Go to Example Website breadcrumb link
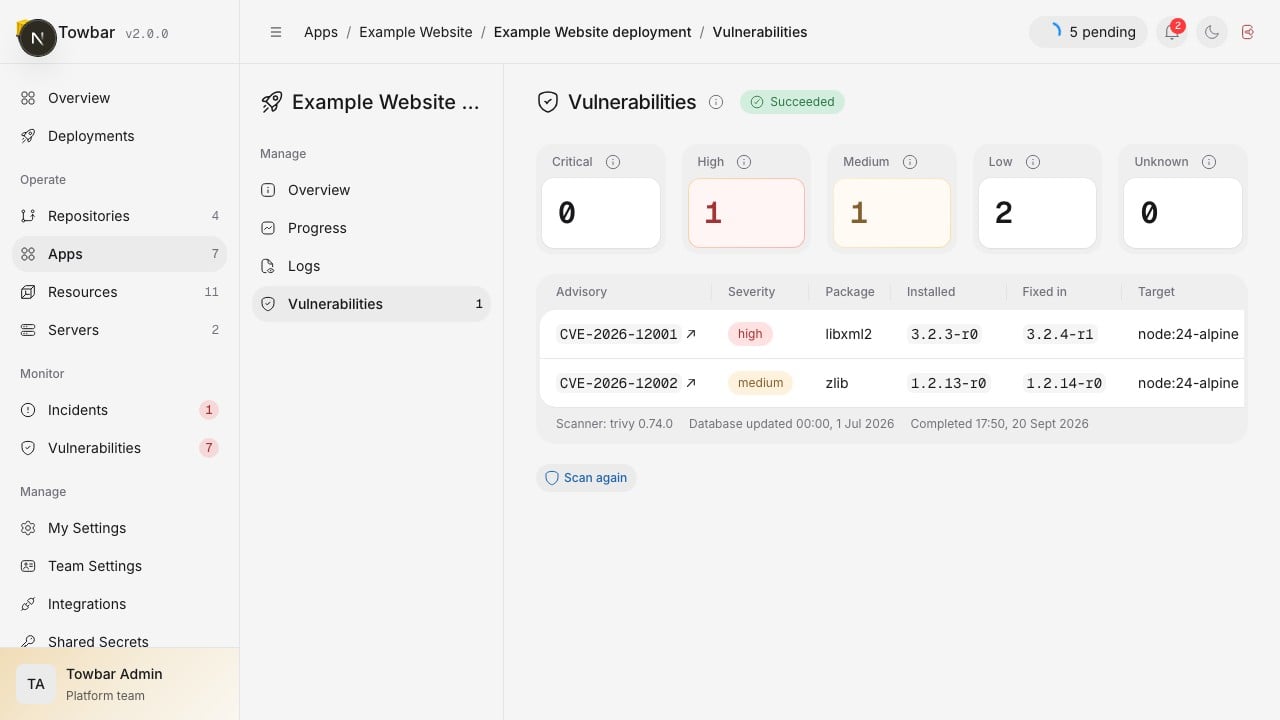 pyautogui.click(x=416, y=32)
